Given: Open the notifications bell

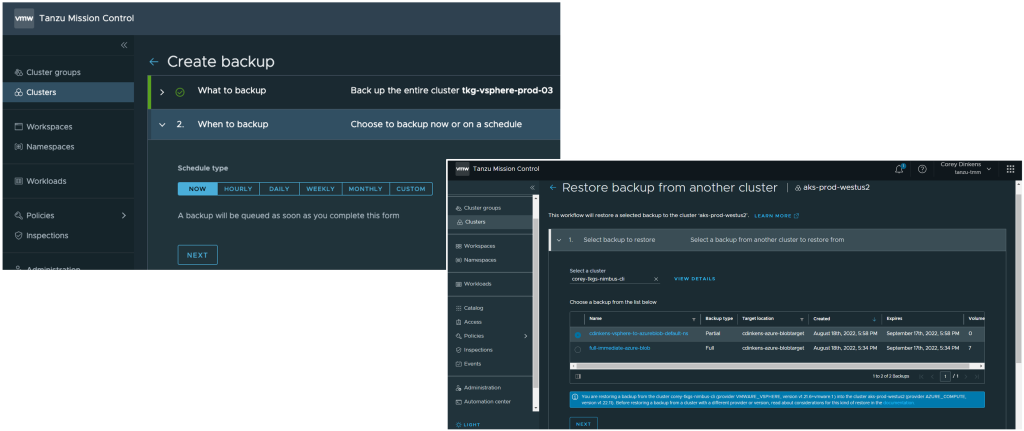Looking at the screenshot, I should (x=899, y=169).
